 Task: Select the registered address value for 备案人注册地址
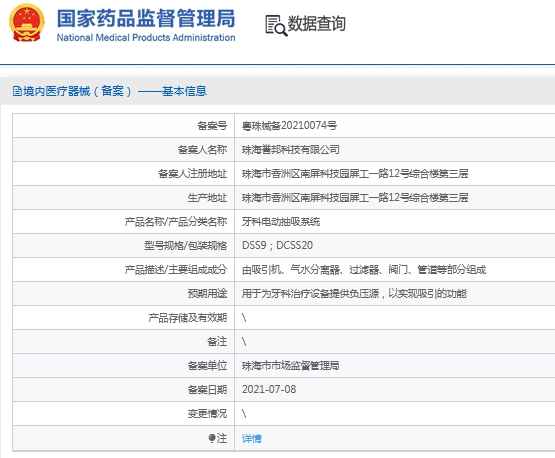355,174
